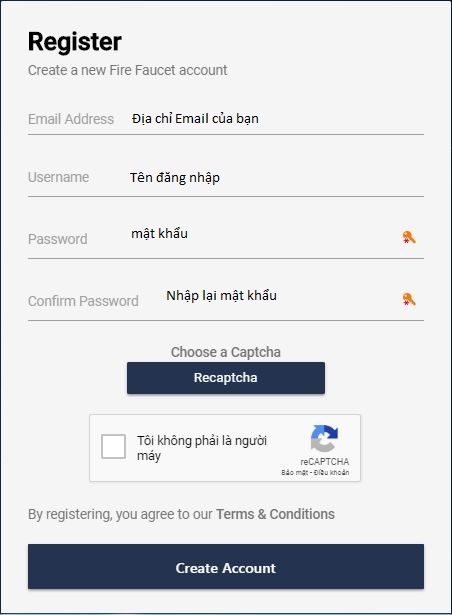This screenshot has width=452, height=615.
Task: Open the reCAPTCHA "Điều khoản" terms link
Action: point(332,473)
